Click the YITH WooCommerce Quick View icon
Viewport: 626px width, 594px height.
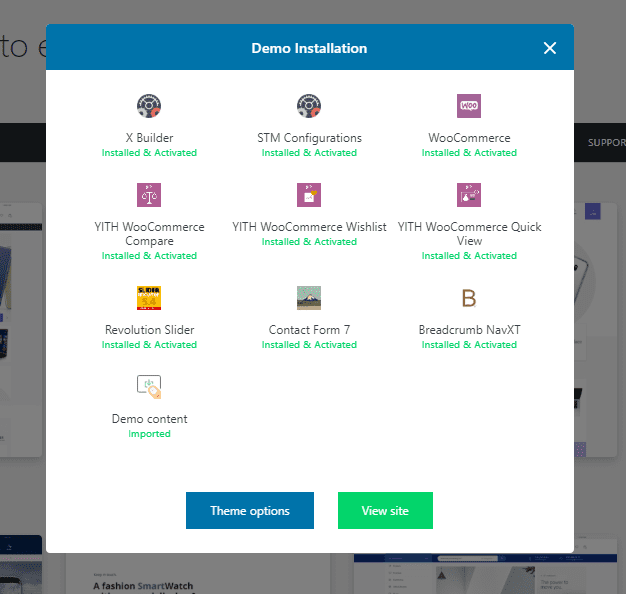[469, 195]
